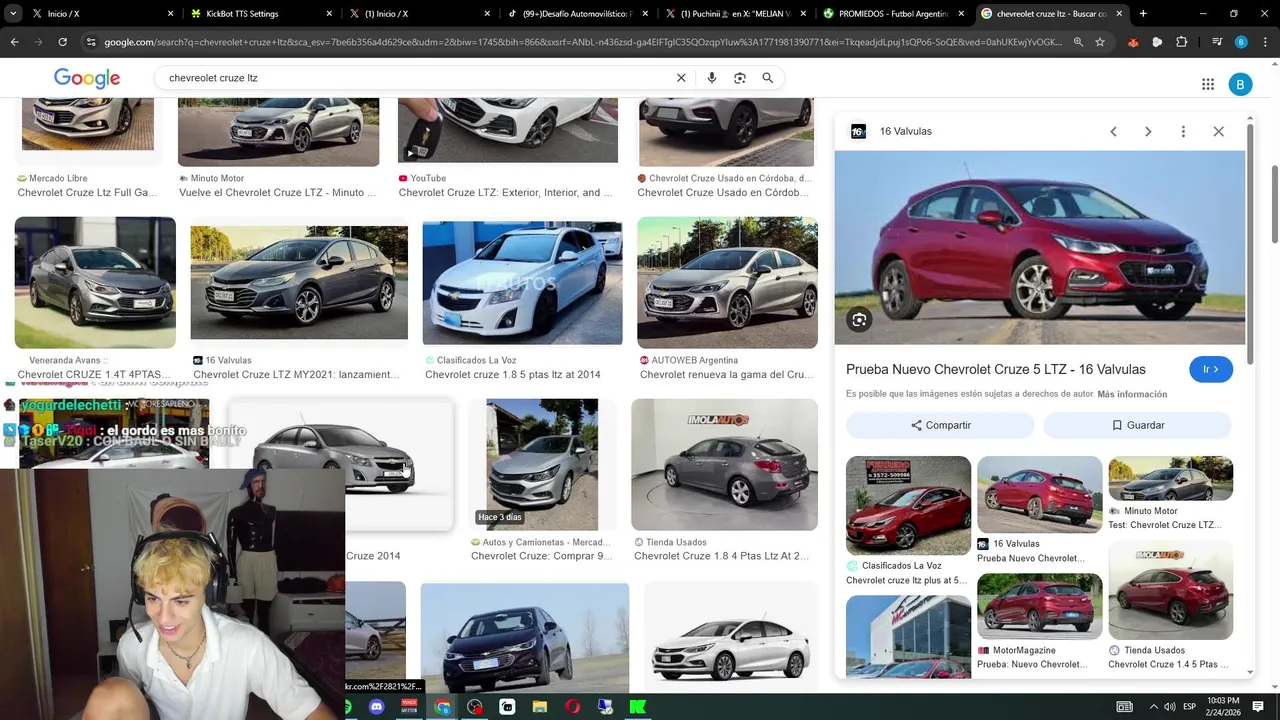This screenshot has width=1280, height=720.
Task: Close the chevreolet cruze ltz tab
Action: click(1119, 14)
